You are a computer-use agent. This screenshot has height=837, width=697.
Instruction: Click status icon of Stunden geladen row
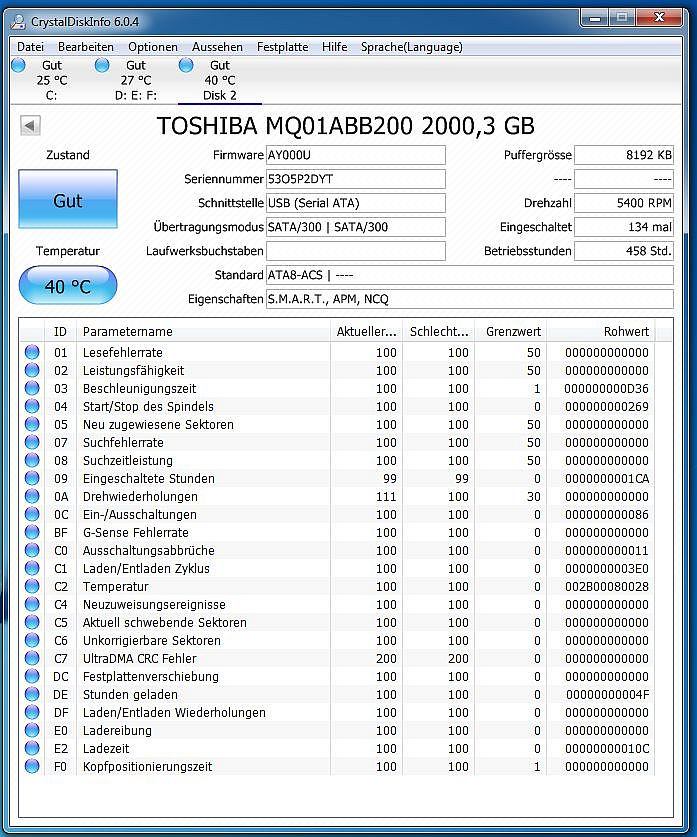(x=32, y=694)
